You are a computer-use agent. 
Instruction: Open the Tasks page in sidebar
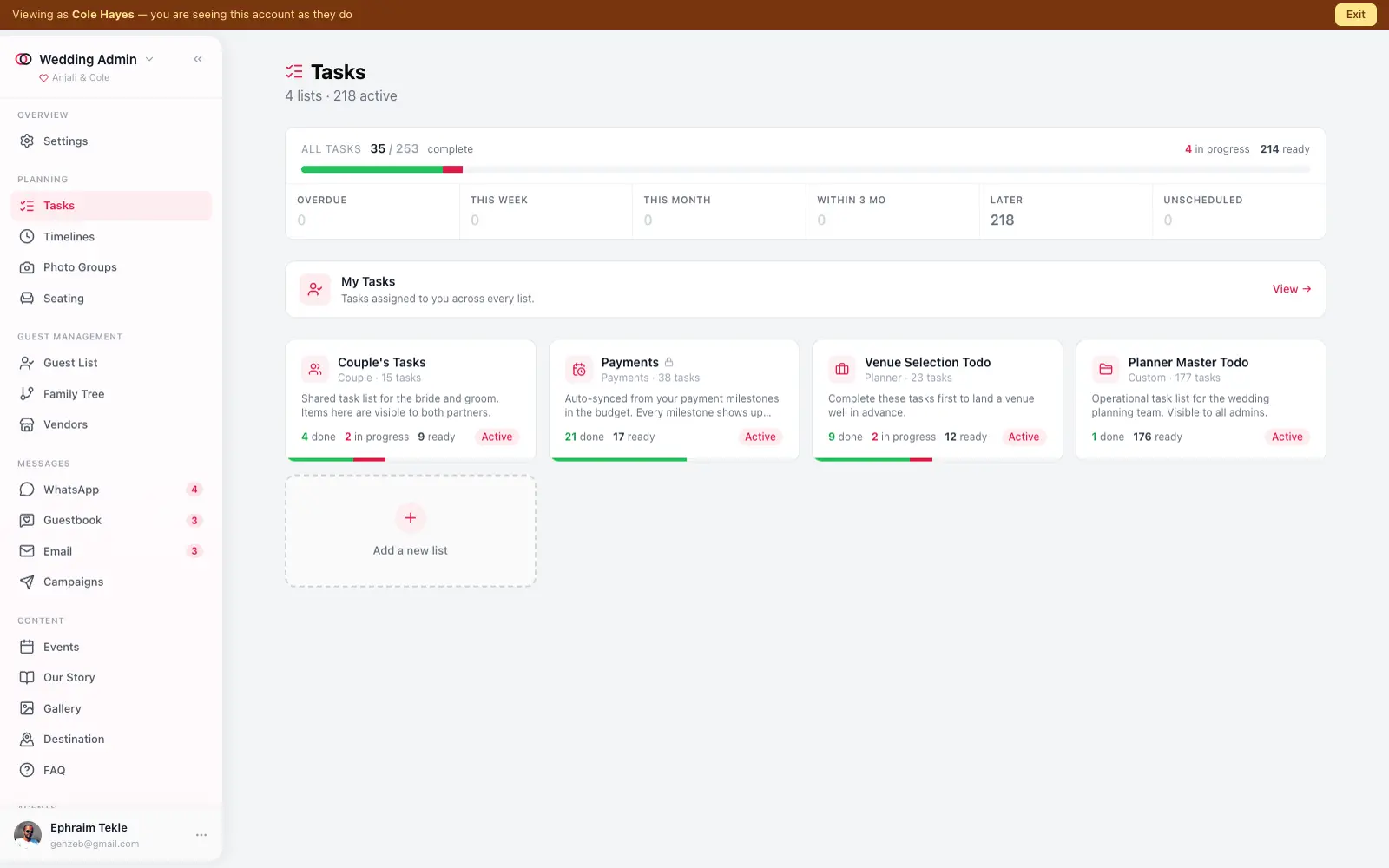pos(111,206)
